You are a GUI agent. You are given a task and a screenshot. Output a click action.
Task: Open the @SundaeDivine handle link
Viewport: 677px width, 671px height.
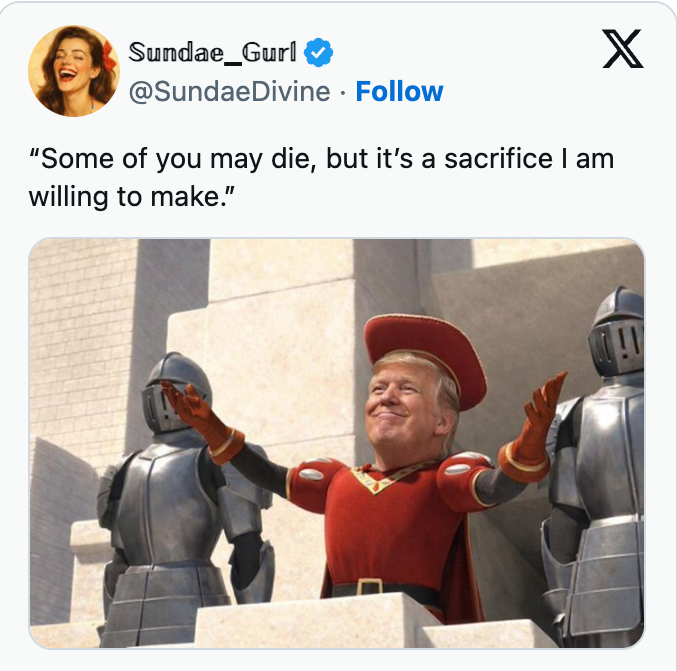(x=230, y=92)
